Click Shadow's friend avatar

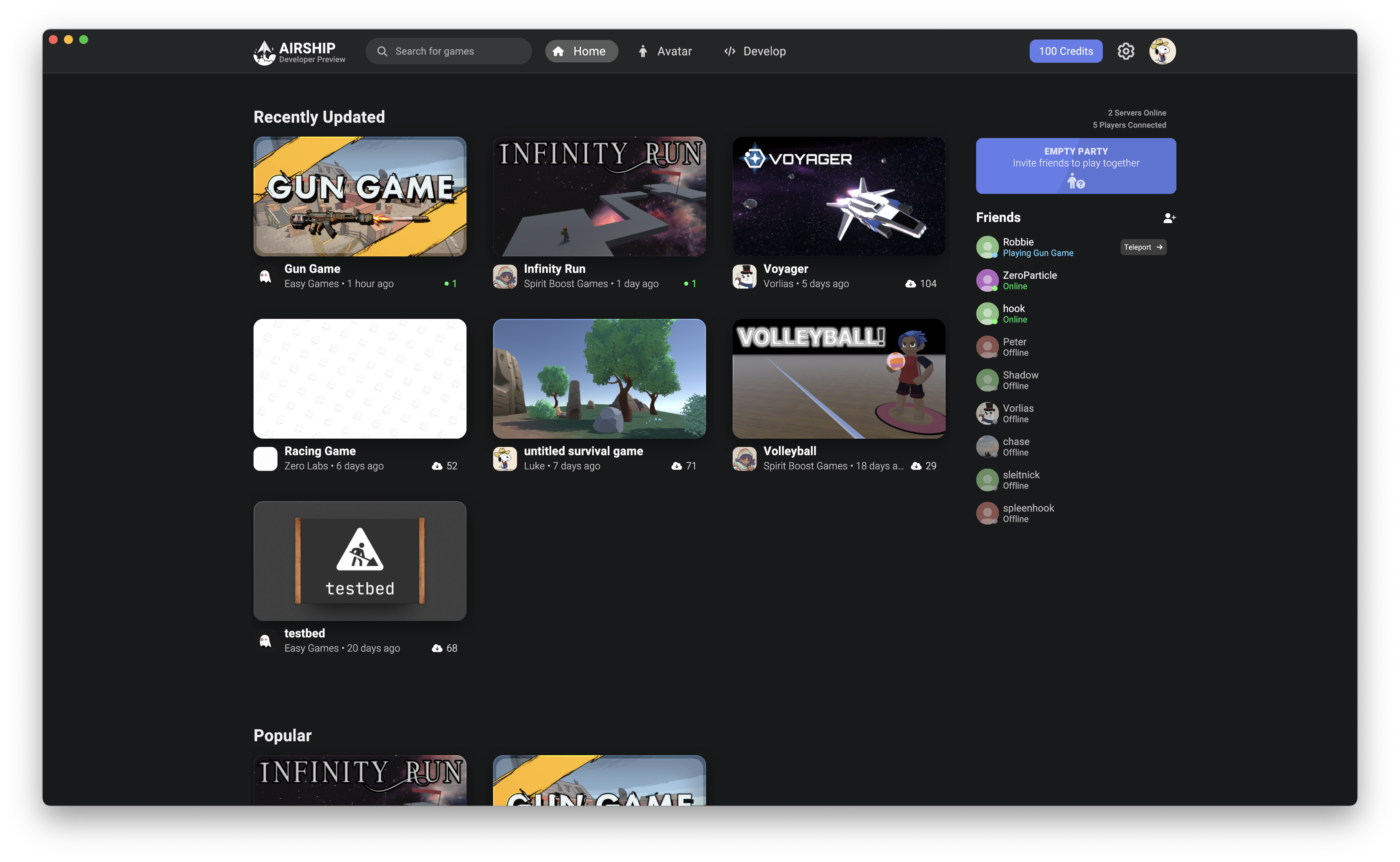coord(987,380)
